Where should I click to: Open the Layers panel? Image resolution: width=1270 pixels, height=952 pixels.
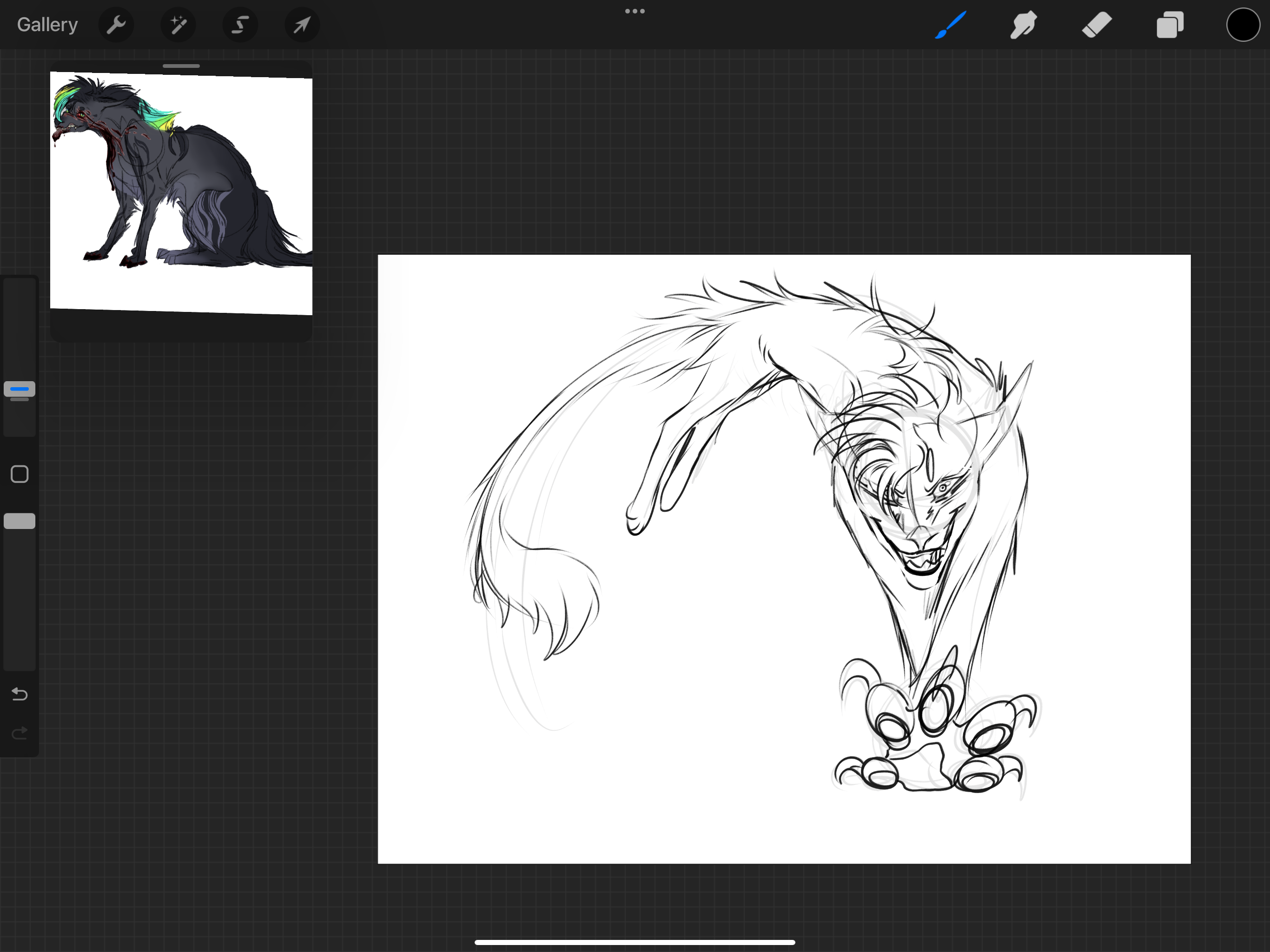(x=1170, y=25)
